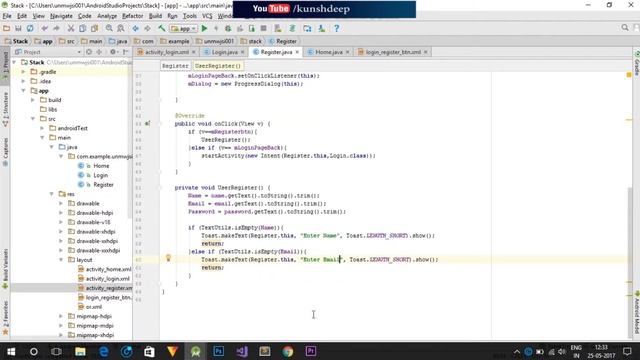The width and height of the screenshot is (640, 360).
Task: Click the Paste icon in toolbar
Action: [x=94, y=28]
